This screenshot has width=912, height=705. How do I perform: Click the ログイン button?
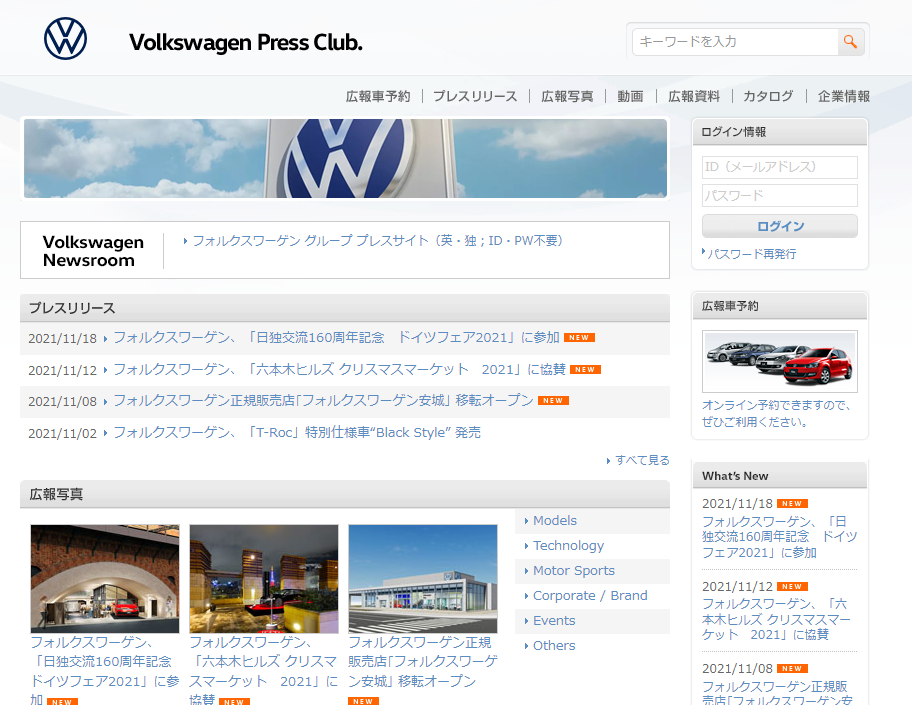pyautogui.click(x=779, y=226)
